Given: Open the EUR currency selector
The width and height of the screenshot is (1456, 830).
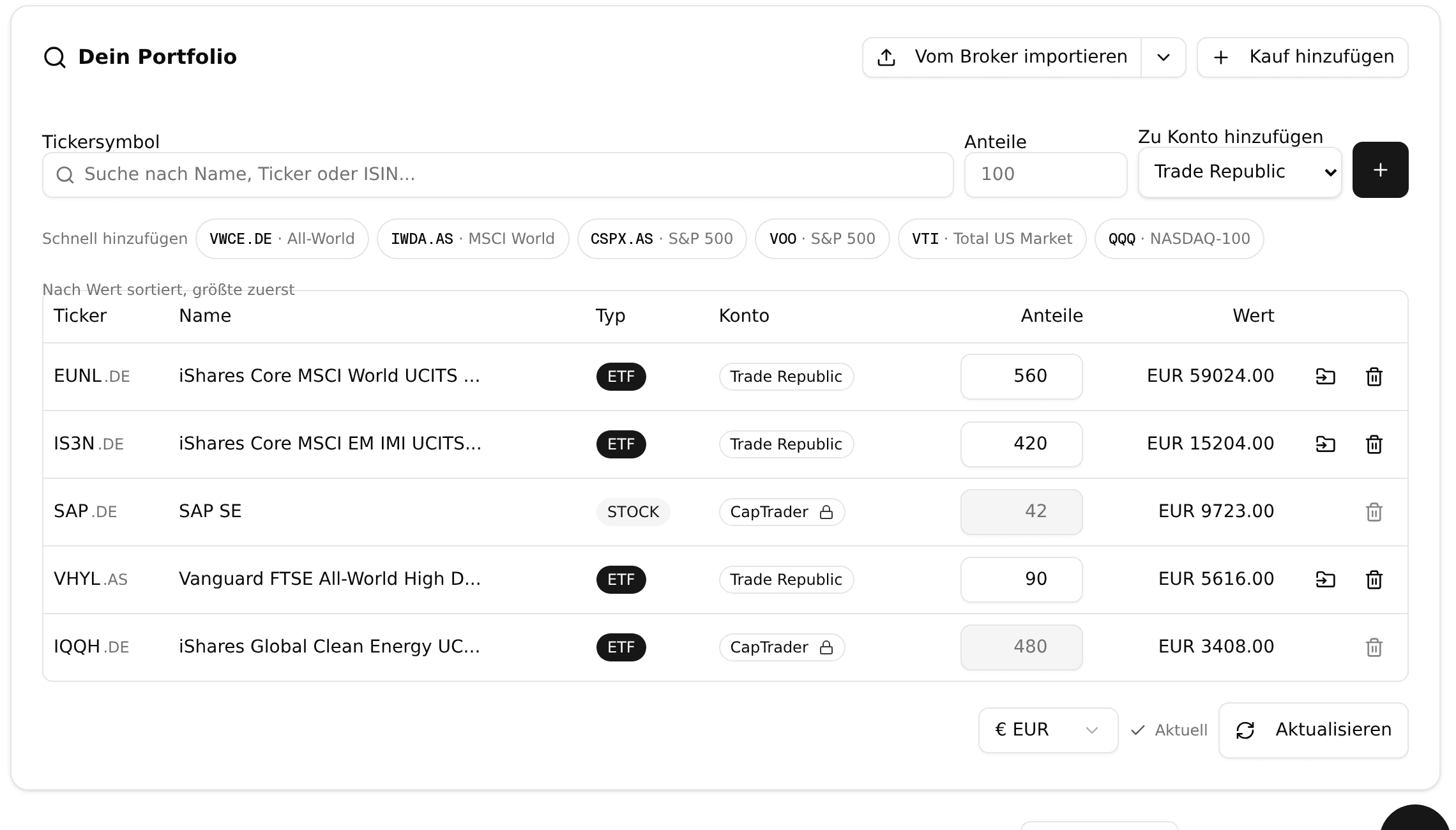Looking at the screenshot, I should [1048, 730].
